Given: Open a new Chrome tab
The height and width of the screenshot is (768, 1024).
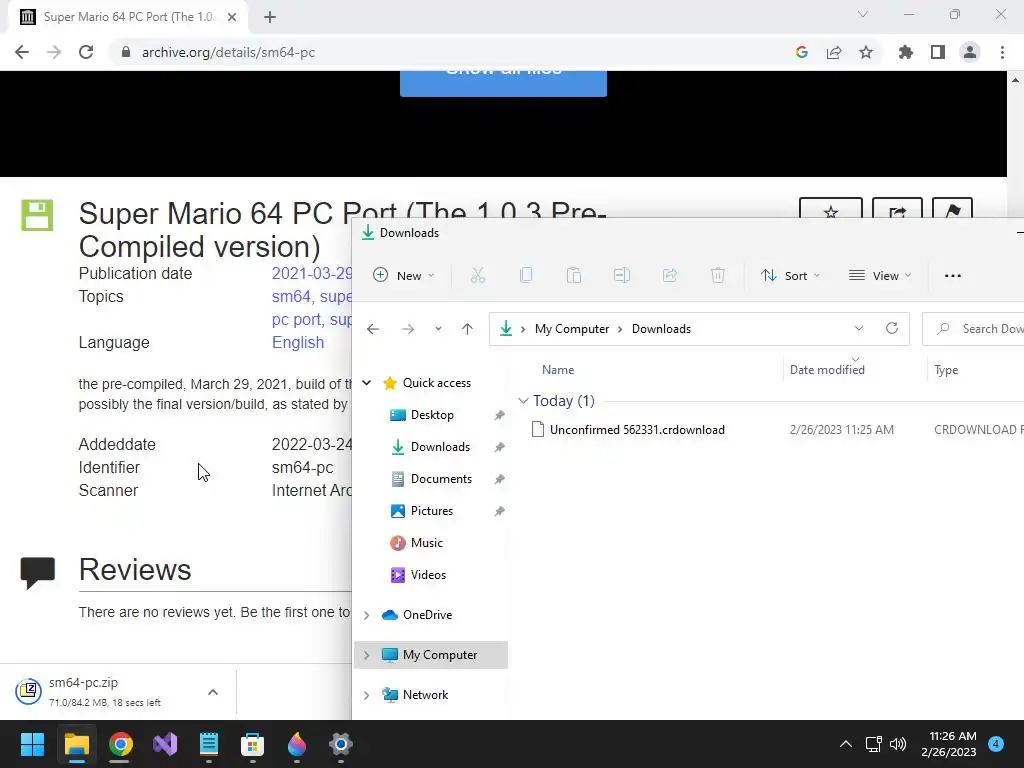Looking at the screenshot, I should pos(270,17).
